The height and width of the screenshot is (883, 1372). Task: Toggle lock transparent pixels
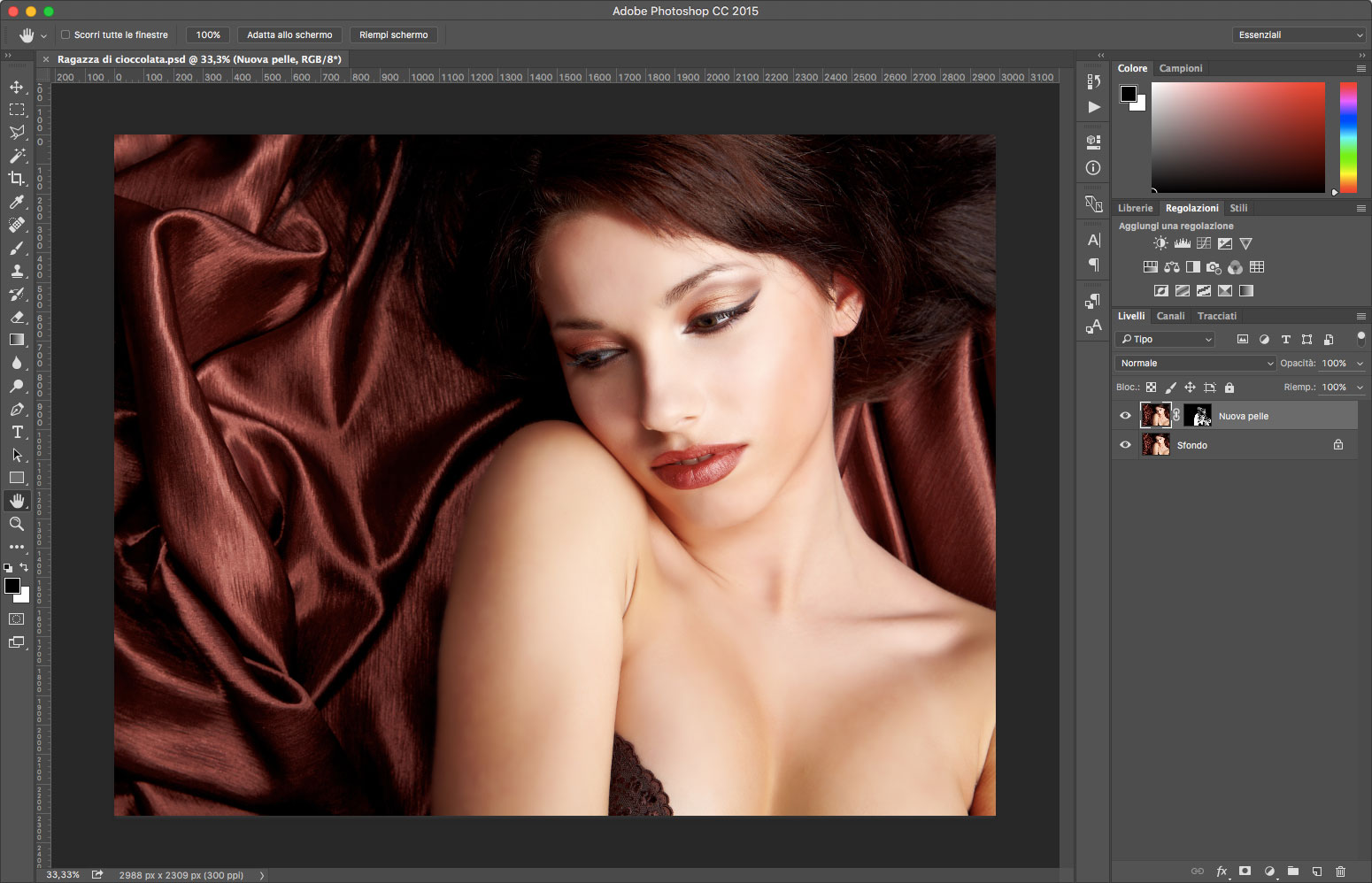[1151, 388]
